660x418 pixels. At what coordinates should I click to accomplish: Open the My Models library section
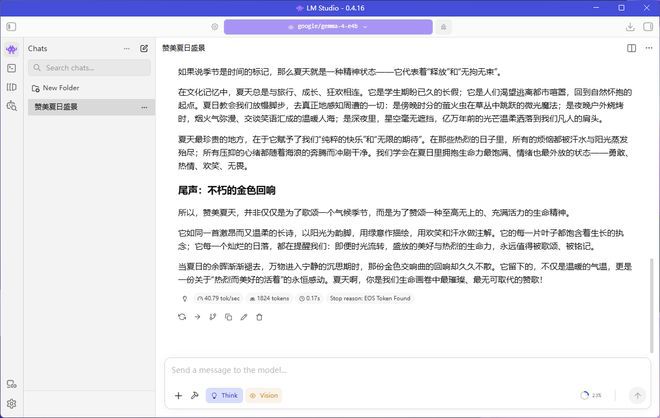click(x=12, y=87)
